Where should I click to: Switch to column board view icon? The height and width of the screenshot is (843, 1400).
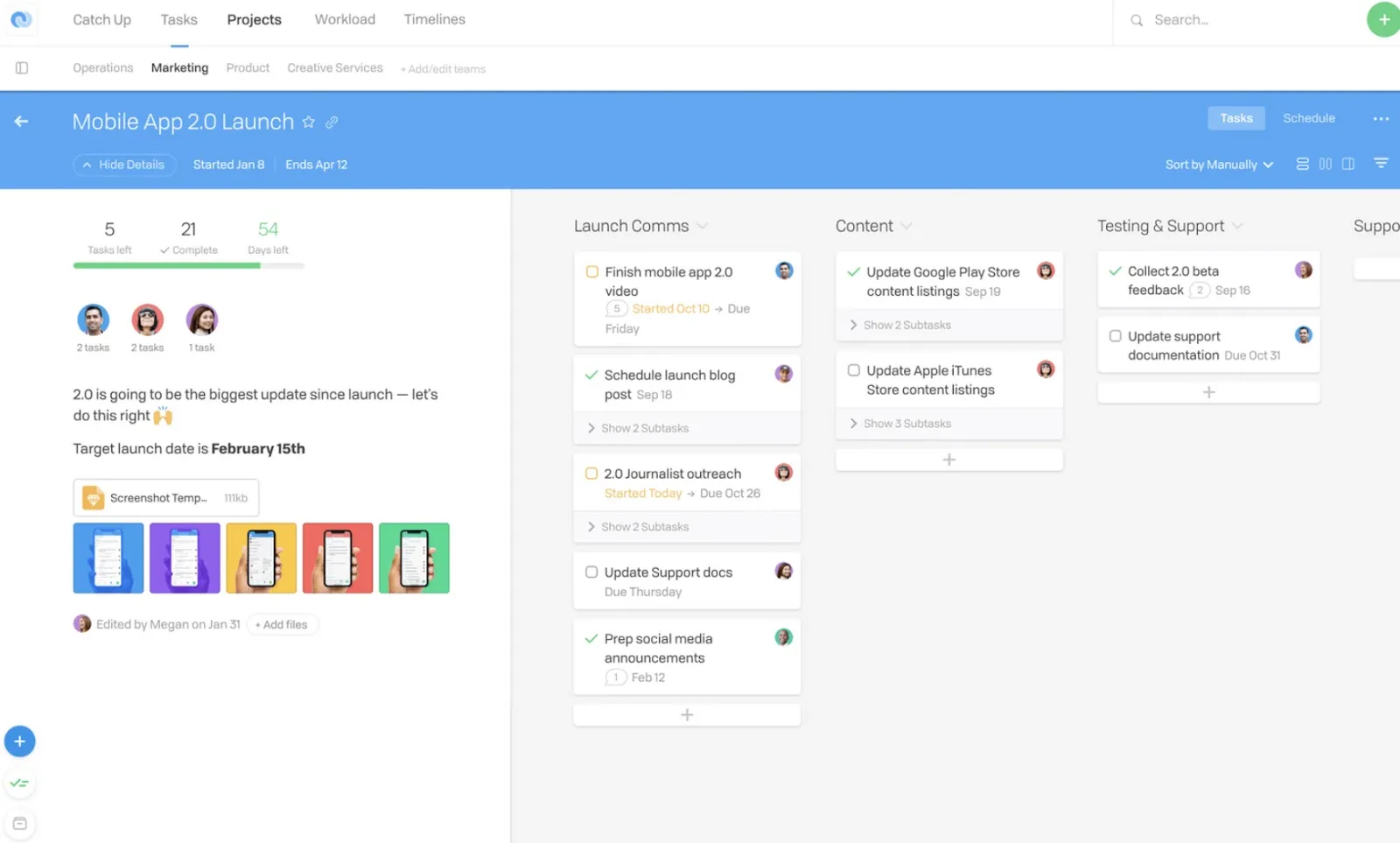1325,164
